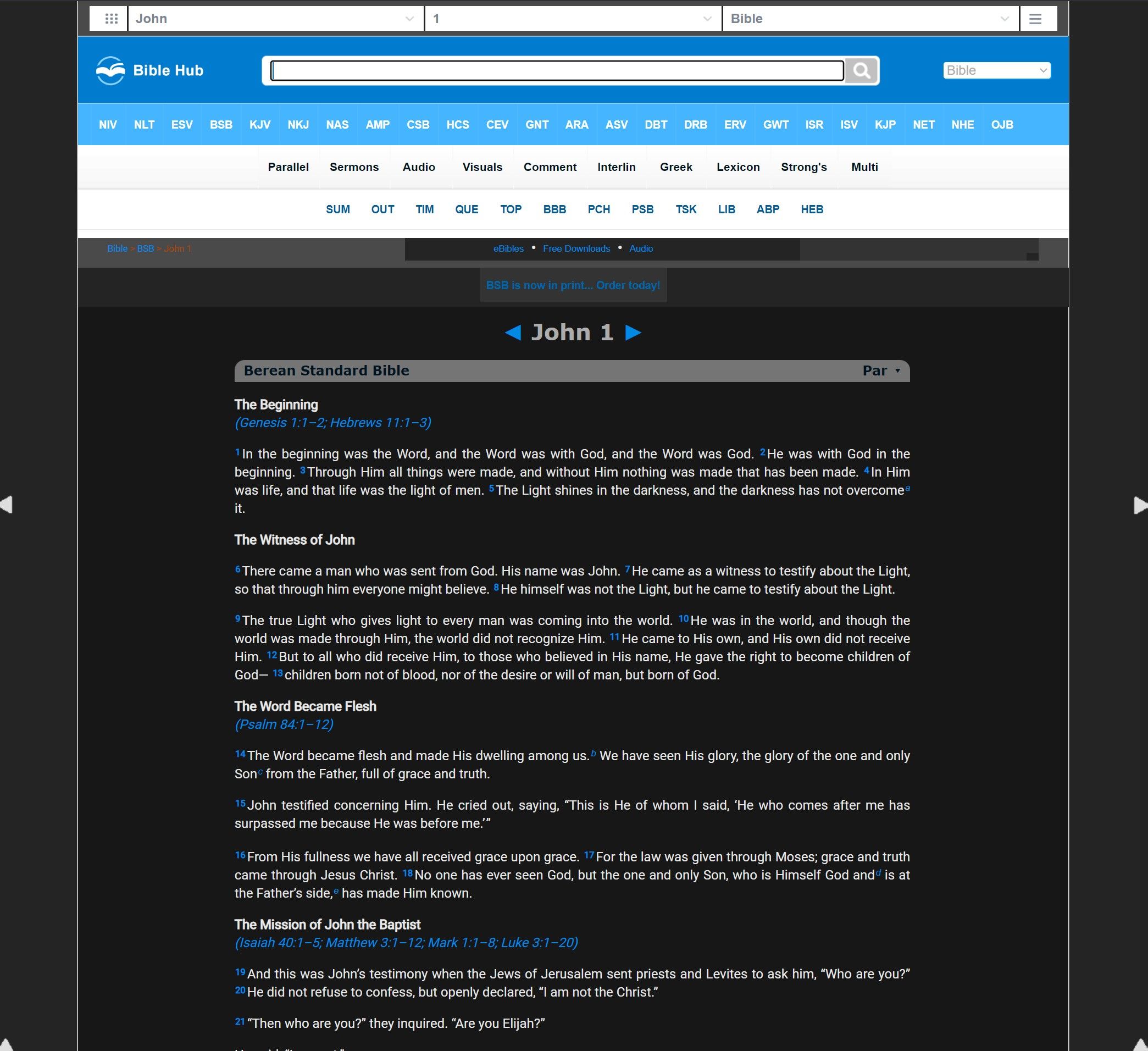This screenshot has width=1148, height=1051.
Task: Select the Audio tab for John 1
Action: (x=418, y=167)
